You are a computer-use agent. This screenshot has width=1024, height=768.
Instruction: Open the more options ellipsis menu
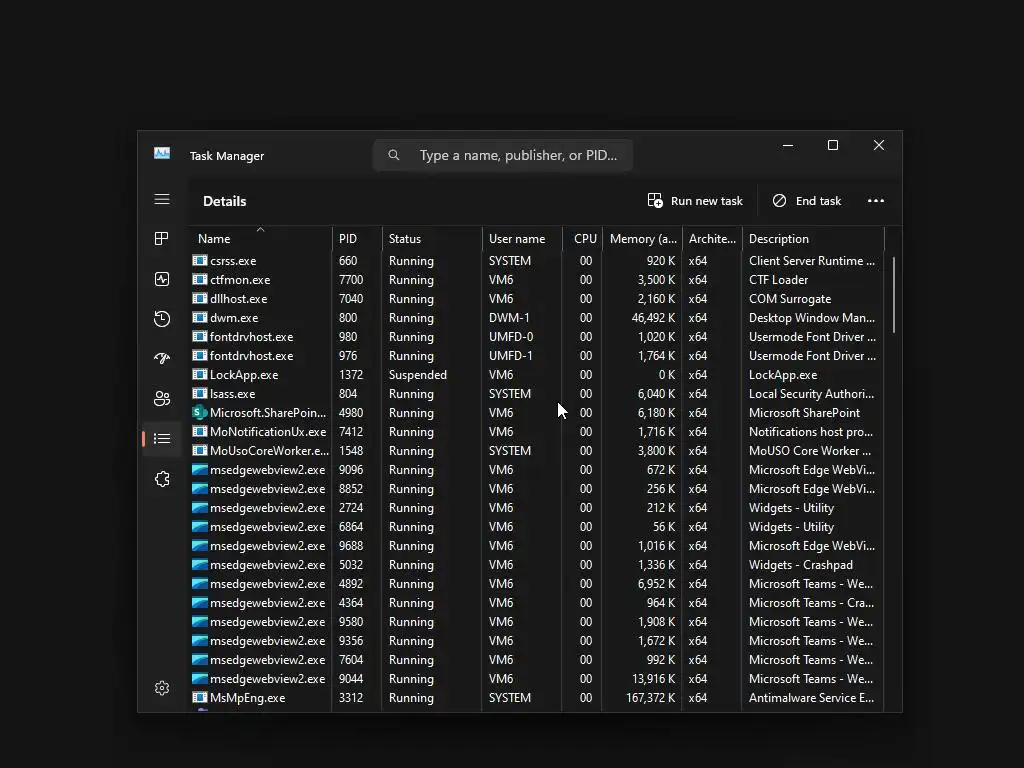pos(876,200)
